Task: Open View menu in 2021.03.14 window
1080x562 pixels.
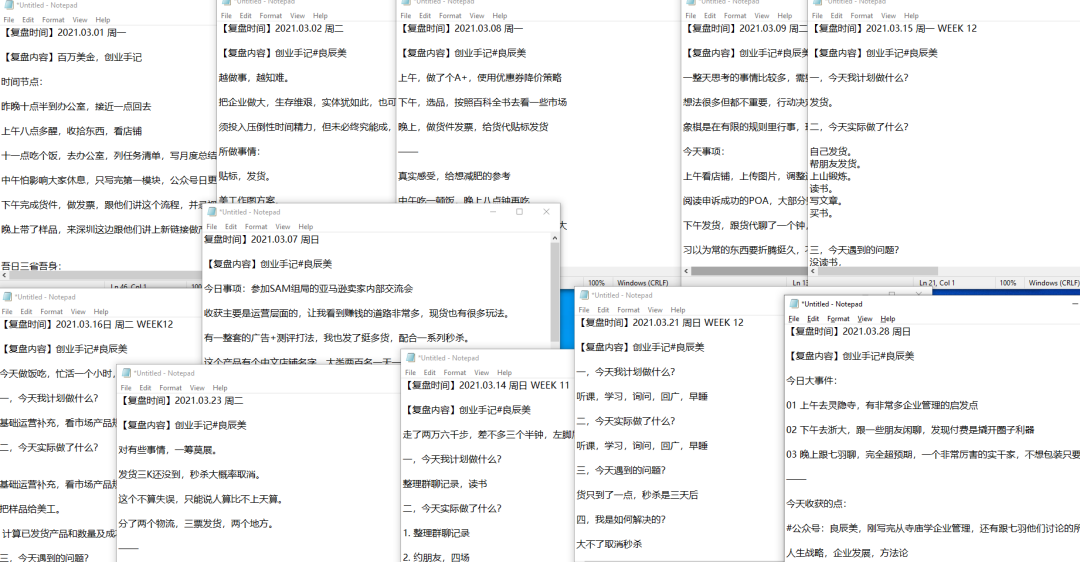Action: [481, 373]
